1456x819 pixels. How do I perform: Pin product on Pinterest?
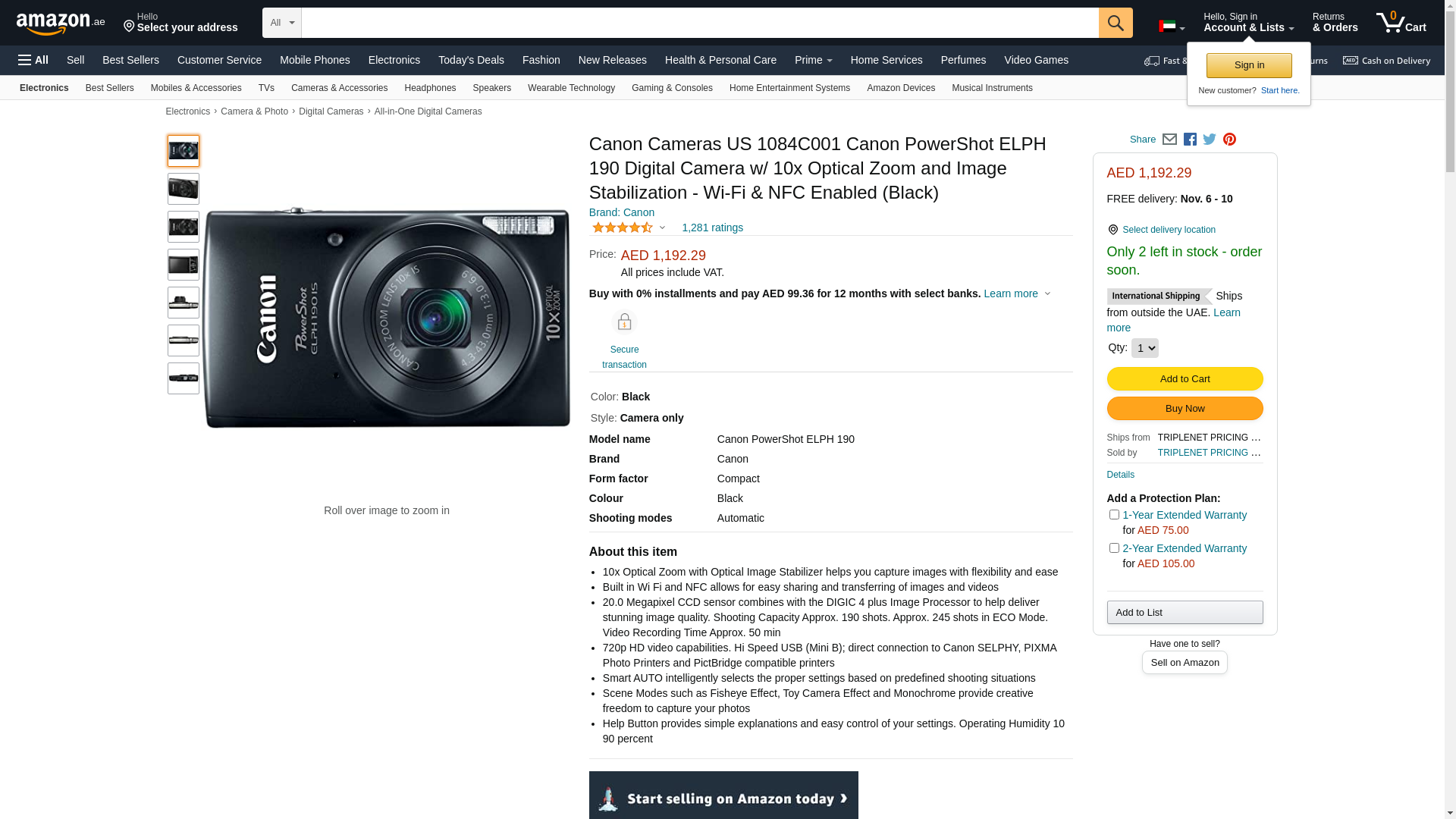pos(1229,140)
